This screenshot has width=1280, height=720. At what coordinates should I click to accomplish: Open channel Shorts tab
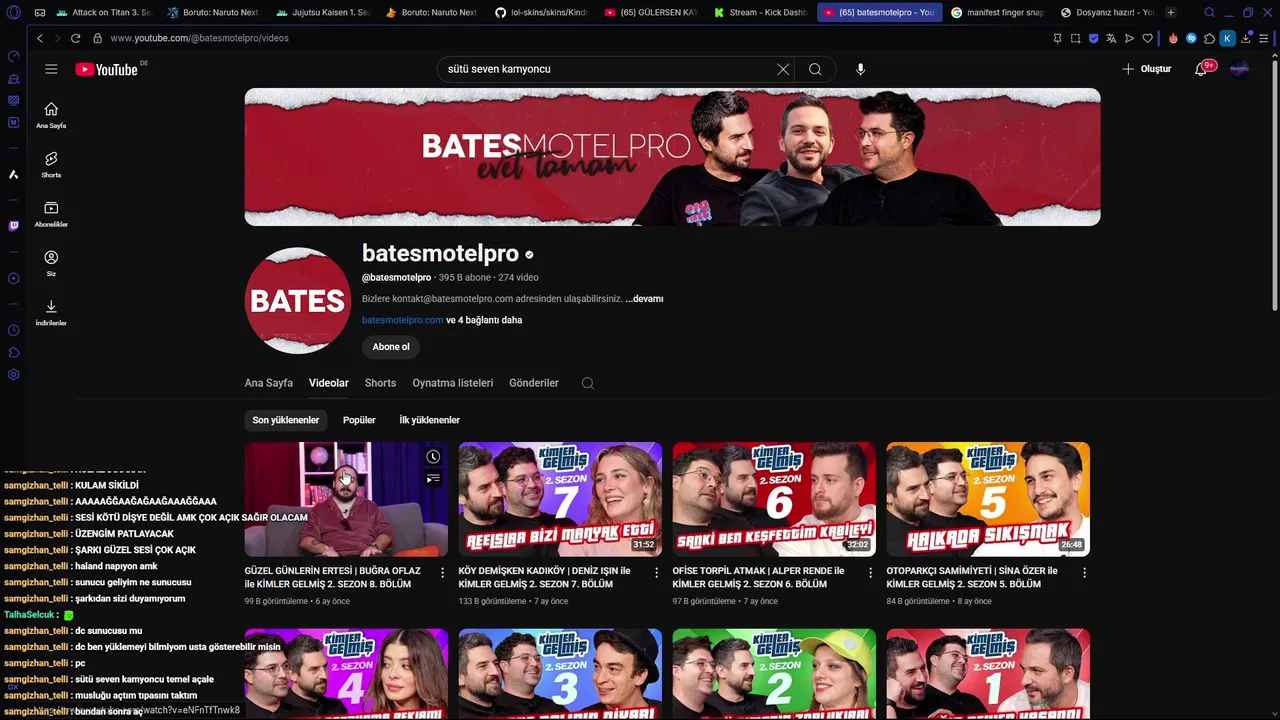380,383
